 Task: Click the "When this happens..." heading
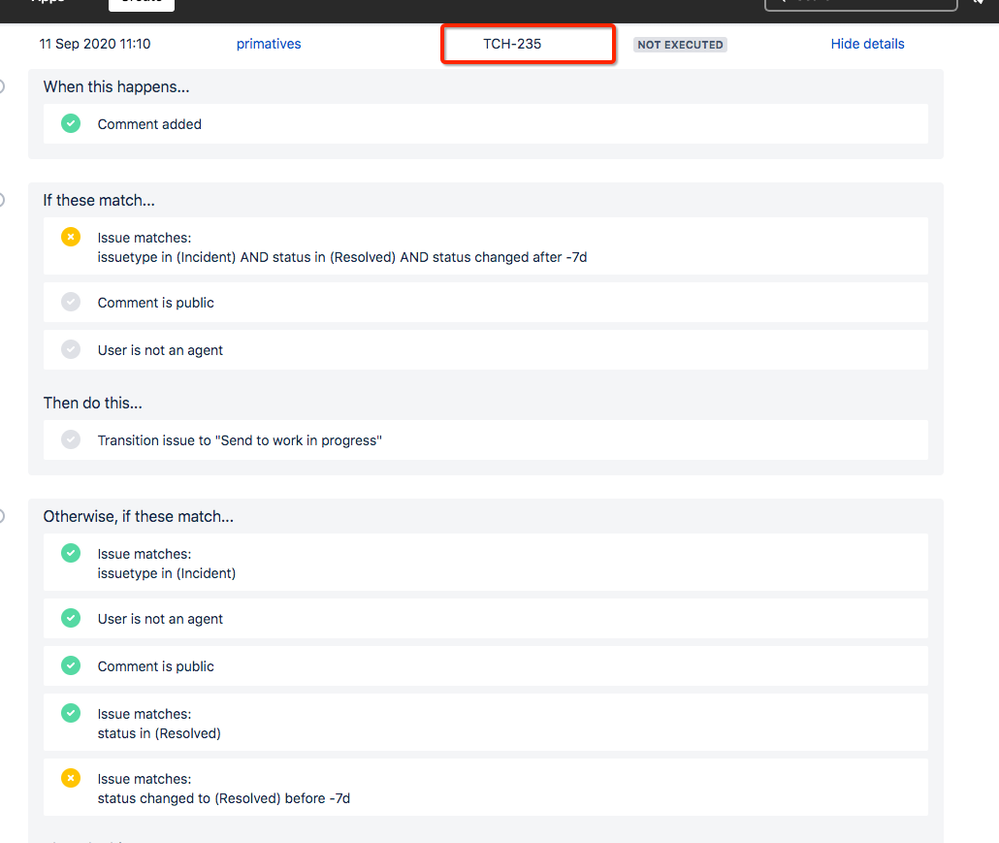[x=116, y=87]
